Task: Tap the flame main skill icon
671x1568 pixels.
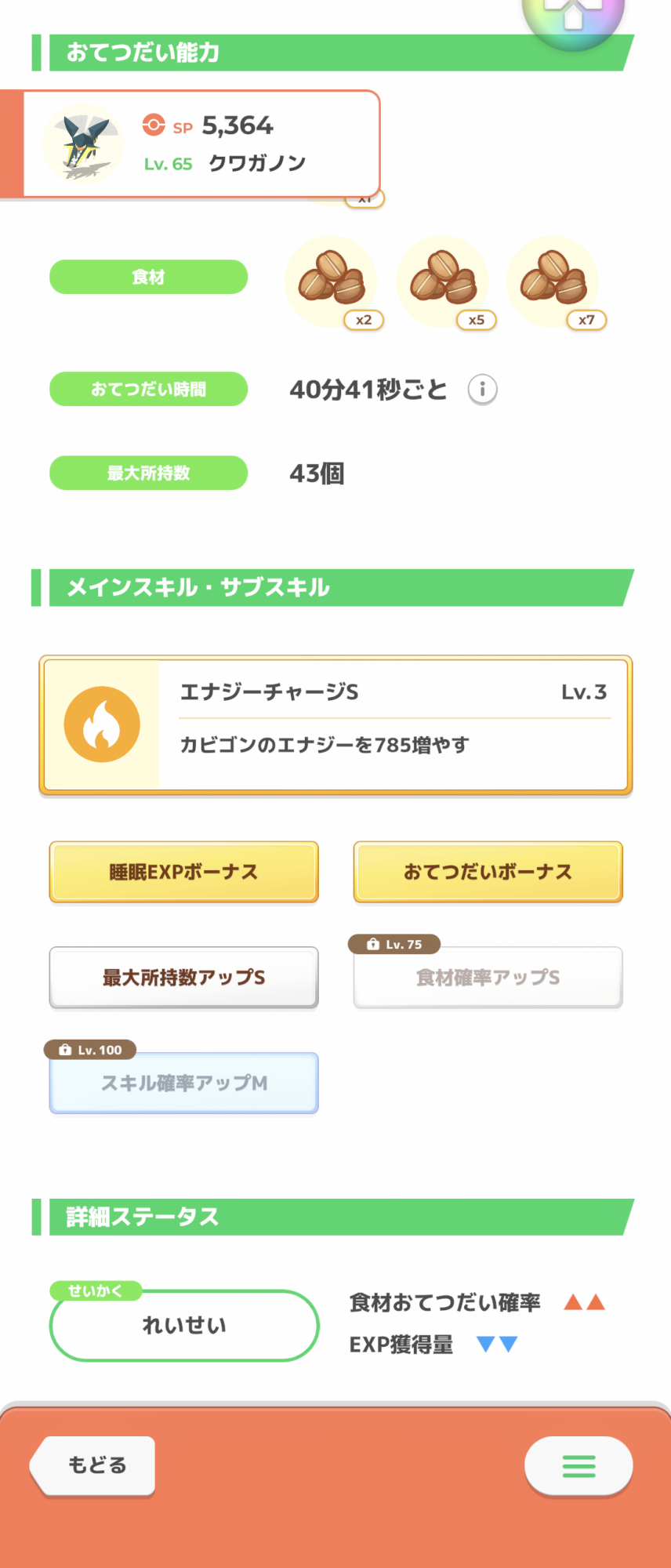Action: pyautogui.click(x=102, y=724)
